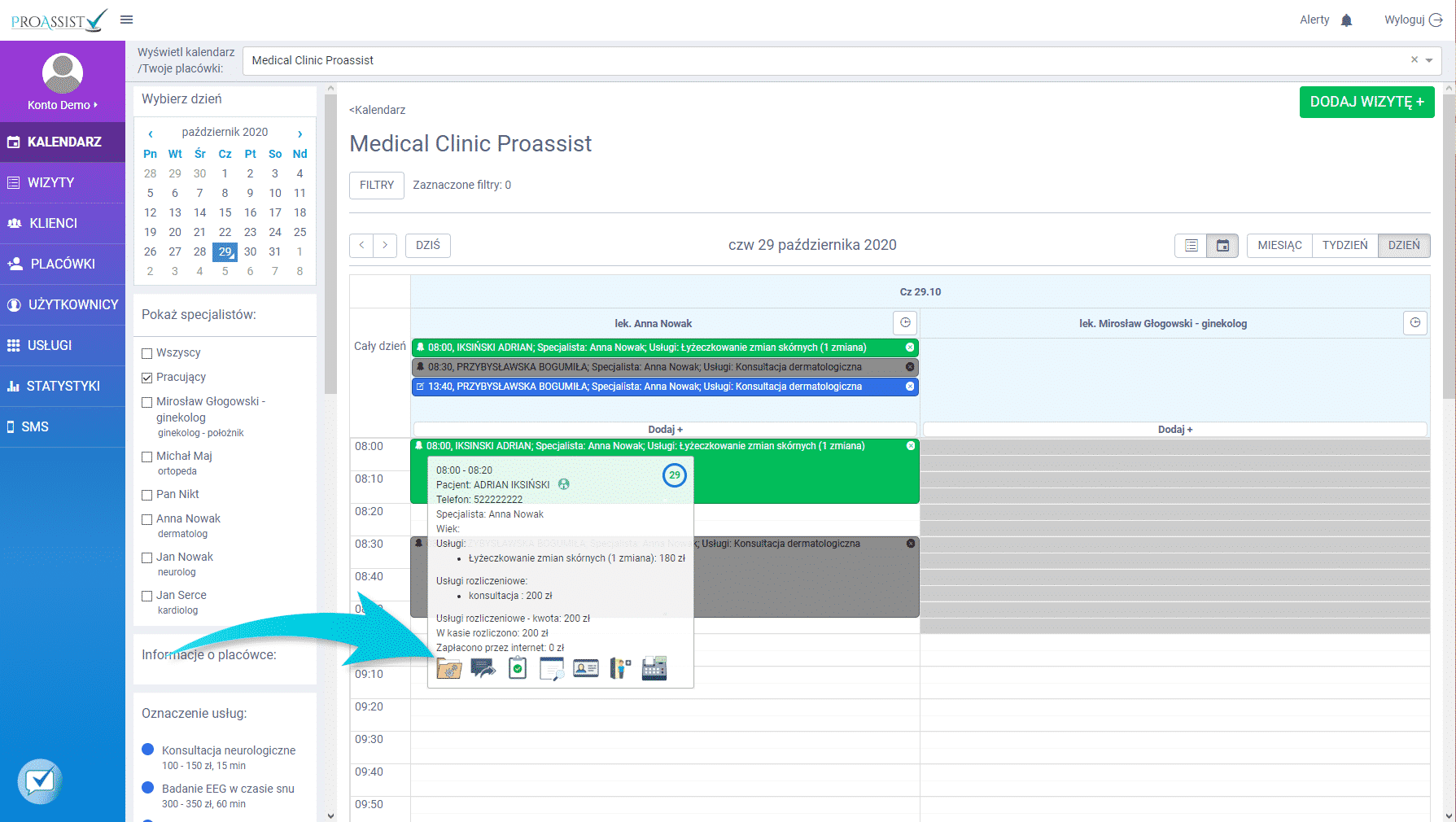Click the forward message icon in visit popup

(483, 668)
